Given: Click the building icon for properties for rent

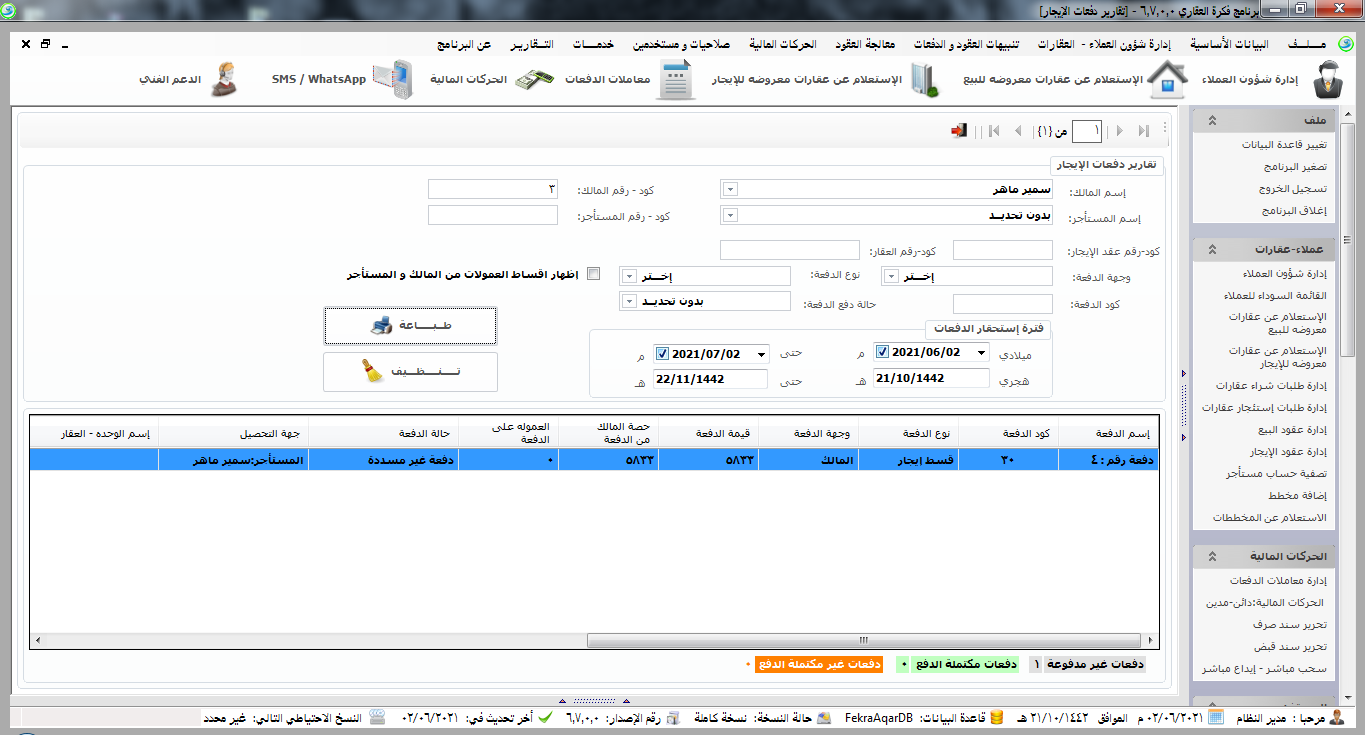Looking at the screenshot, I should (924, 80).
